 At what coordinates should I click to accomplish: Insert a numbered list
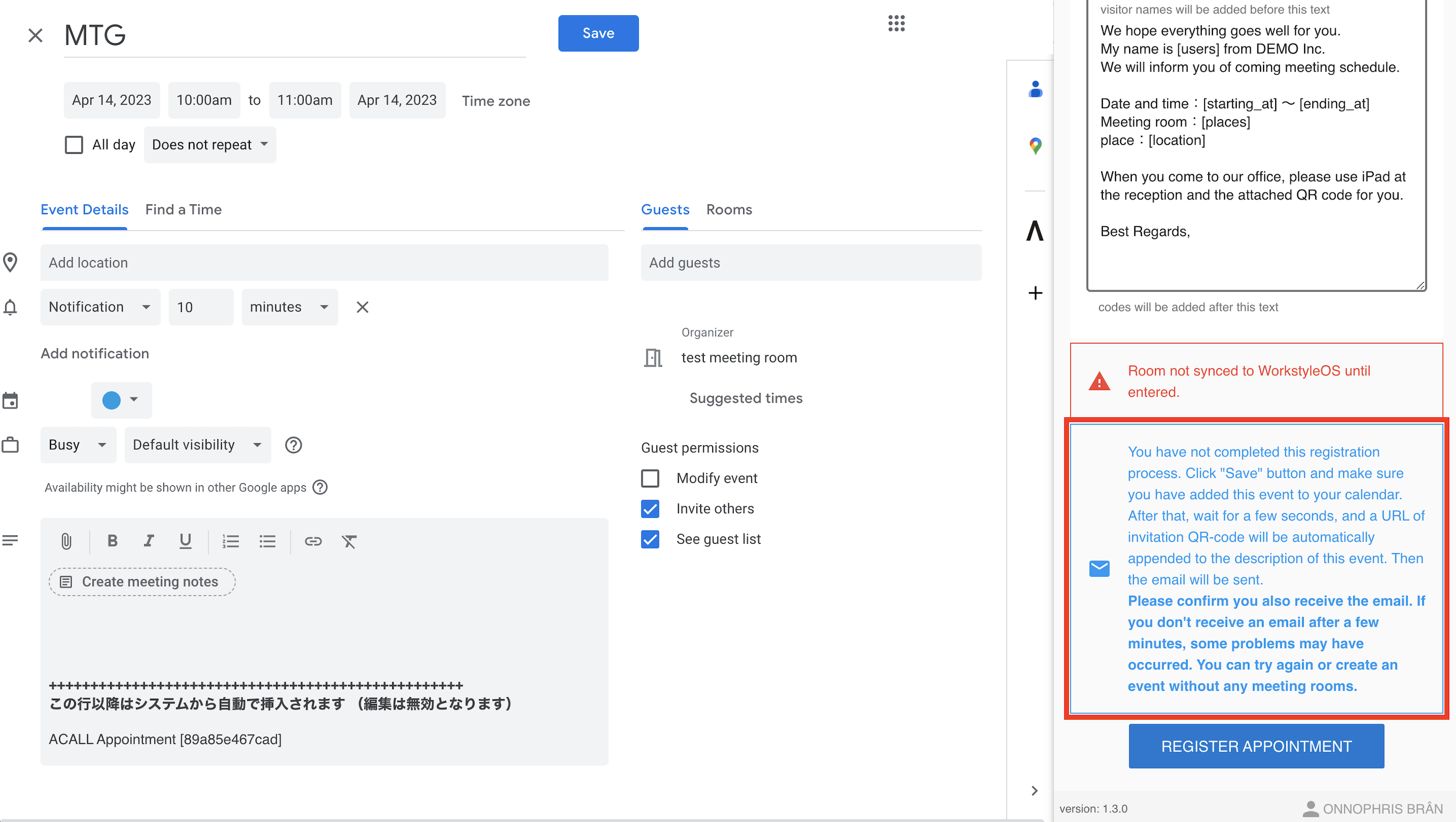[230, 541]
